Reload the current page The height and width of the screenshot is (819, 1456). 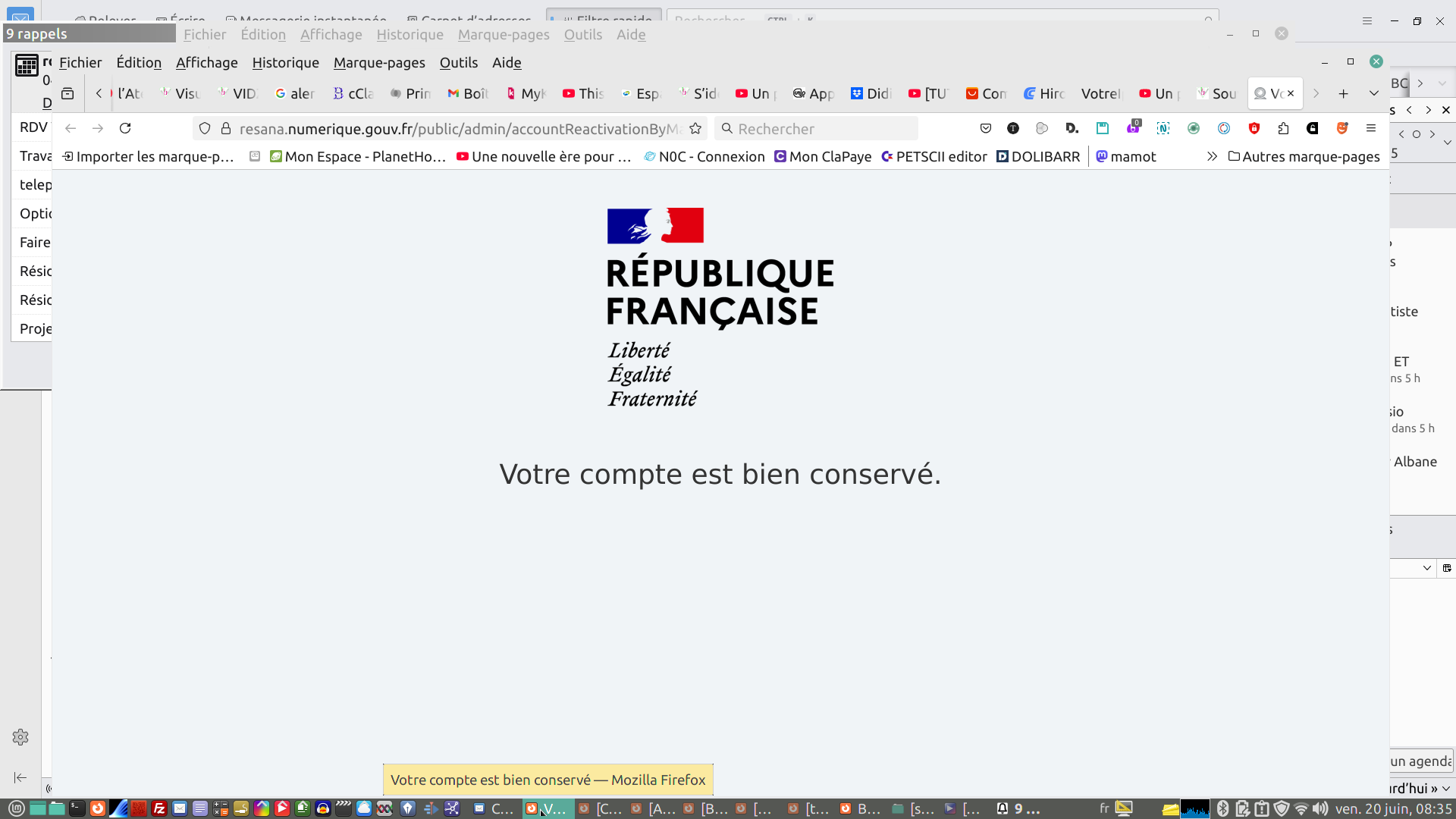click(125, 129)
